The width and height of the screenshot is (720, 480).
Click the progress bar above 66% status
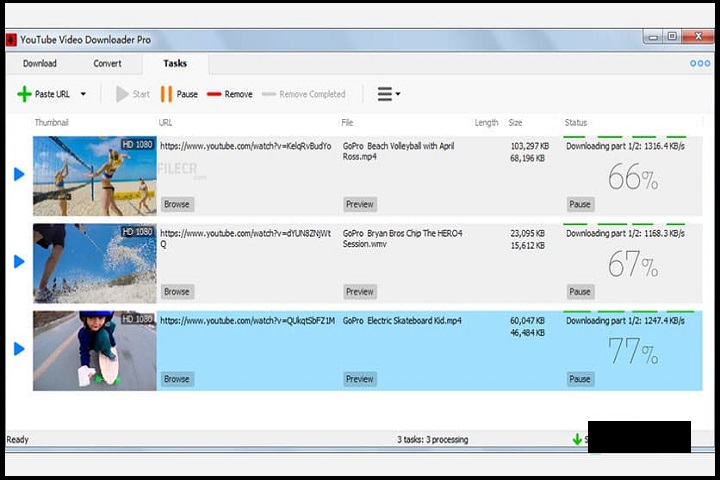point(625,137)
